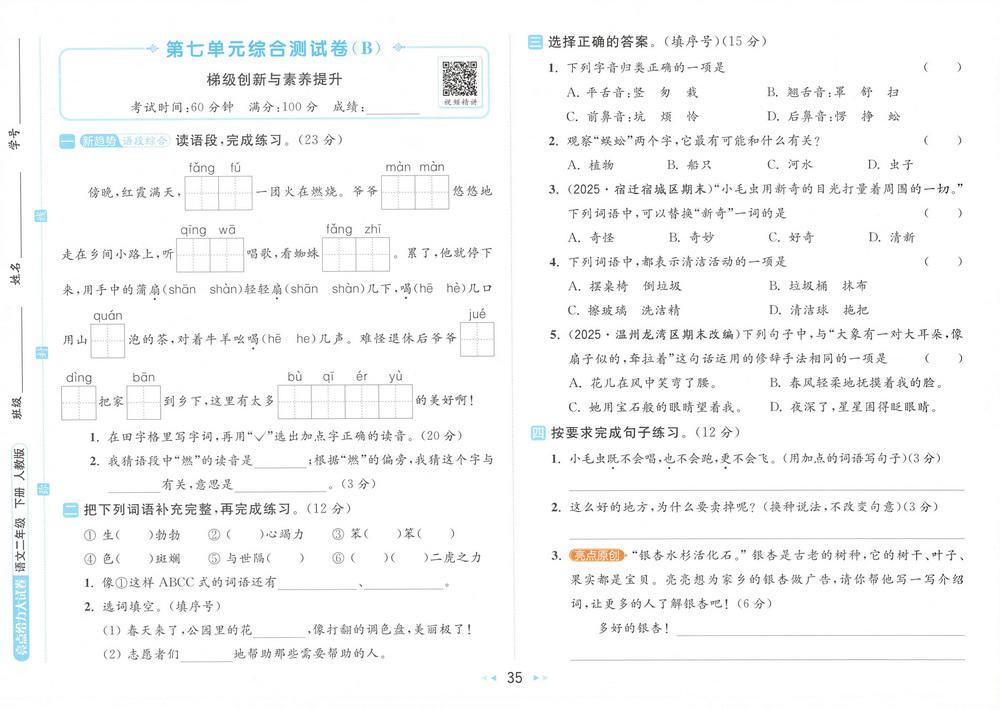Click the writing box under bān
The width and height of the screenshot is (1000, 710).
pyautogui.click(x=143, y=402)
